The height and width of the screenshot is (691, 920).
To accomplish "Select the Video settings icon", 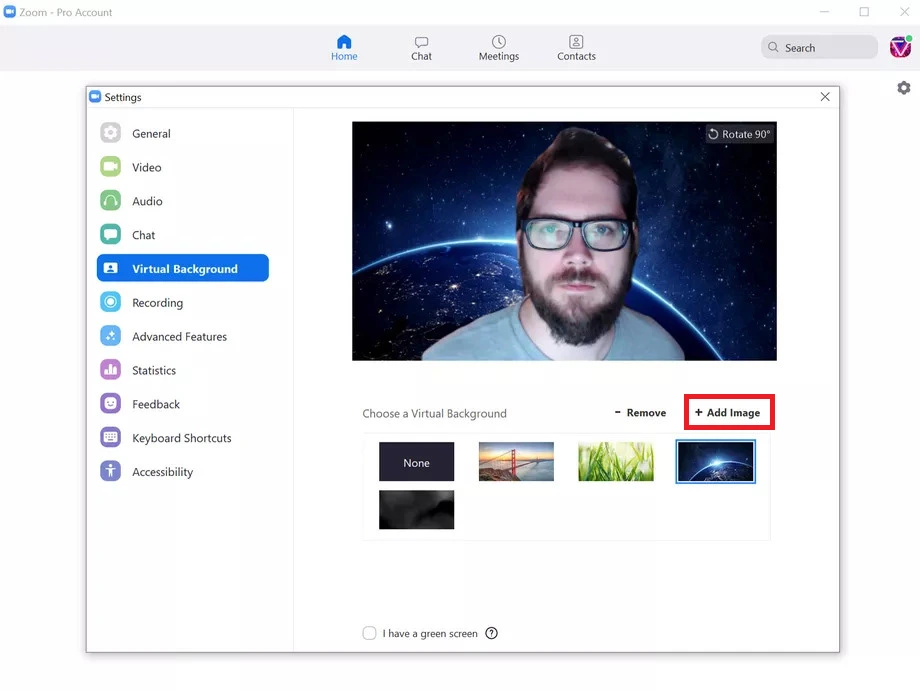I will [x=110, y=167].
